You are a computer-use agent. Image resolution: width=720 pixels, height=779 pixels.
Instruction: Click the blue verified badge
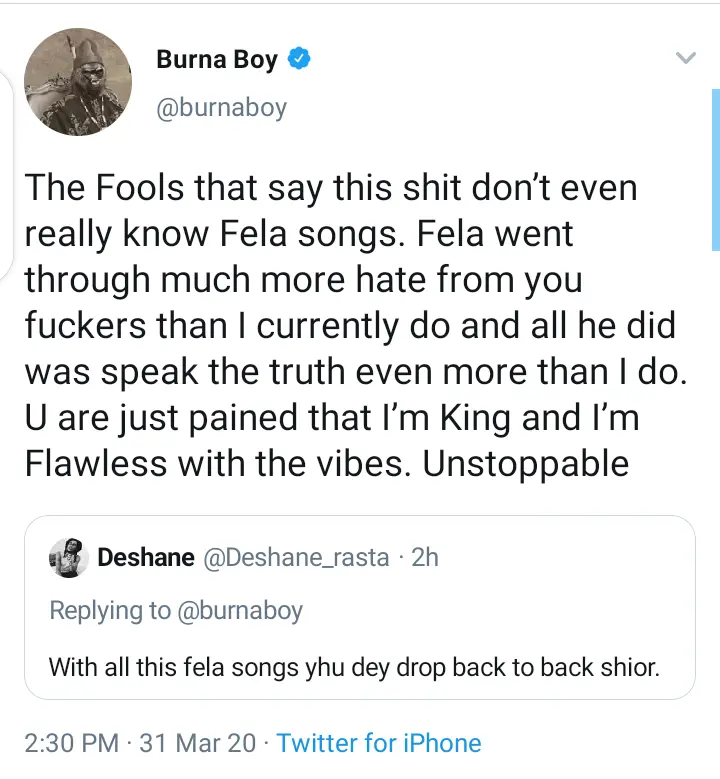click(x=299, y=60)
